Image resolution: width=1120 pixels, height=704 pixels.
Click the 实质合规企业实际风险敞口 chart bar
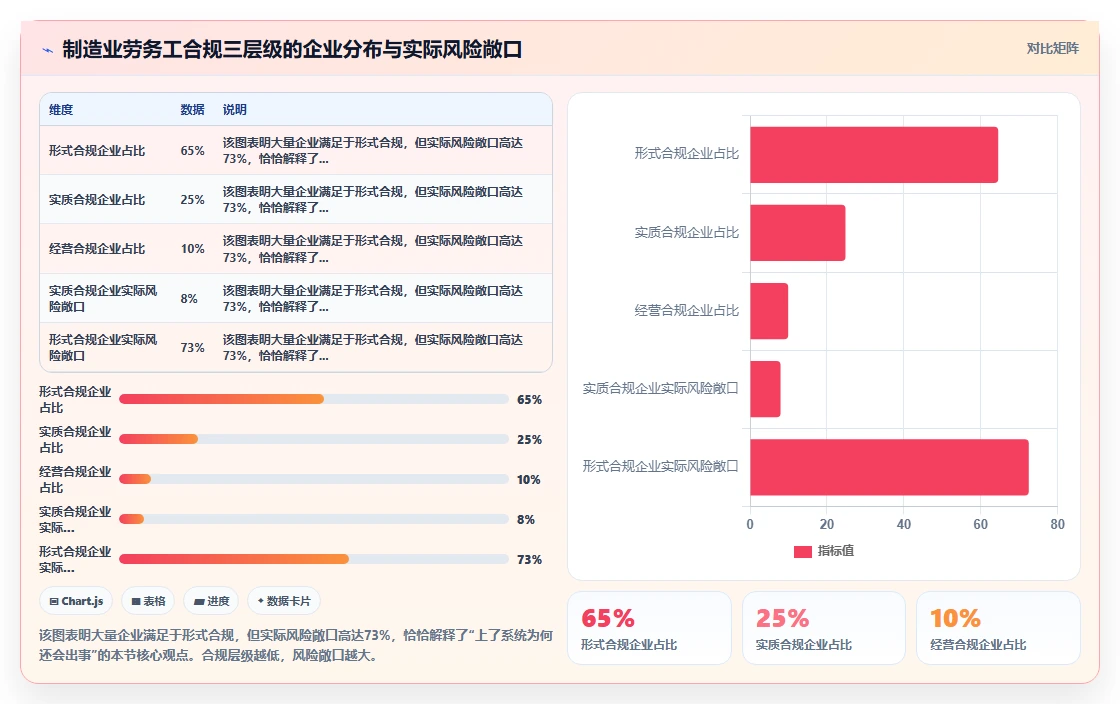[x=765, y=389]
